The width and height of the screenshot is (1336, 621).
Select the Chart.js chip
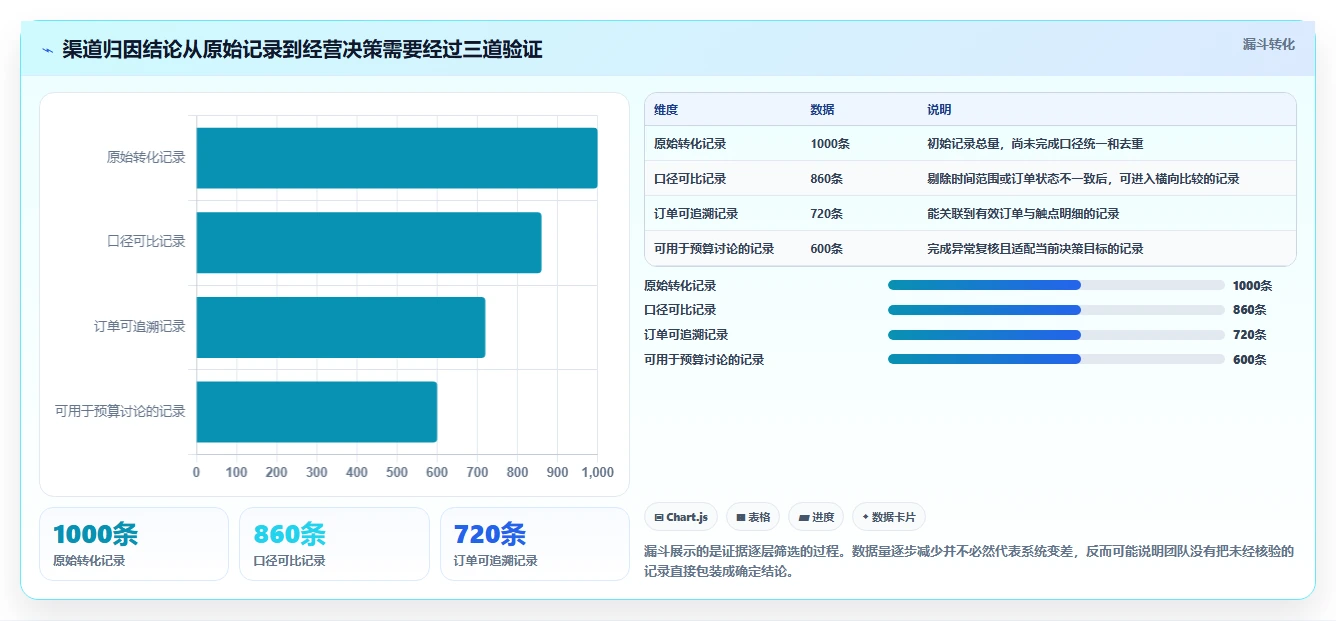pyautogui.click(x=681, y=517)
